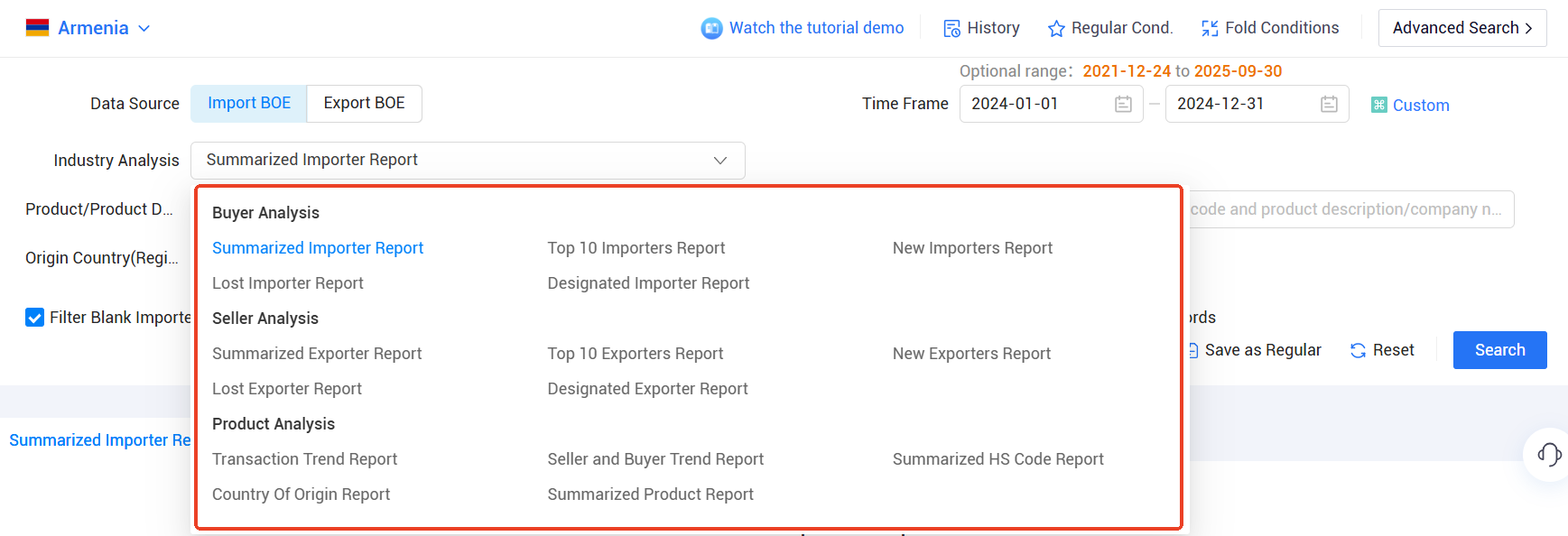
Task: Pick Summarized Product Report
Action: tap(650, 494)
